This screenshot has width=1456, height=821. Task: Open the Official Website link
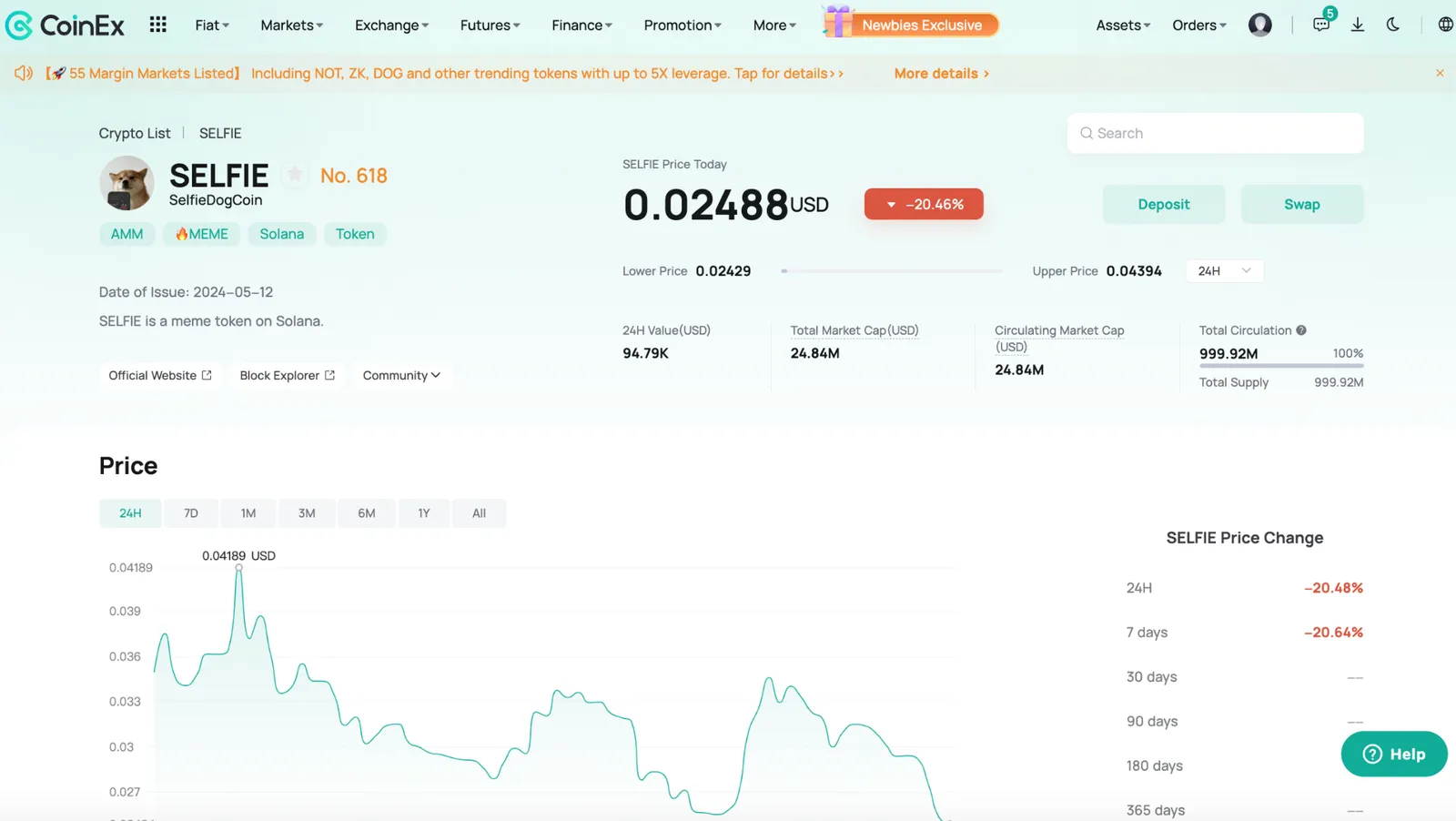(160, 375)
